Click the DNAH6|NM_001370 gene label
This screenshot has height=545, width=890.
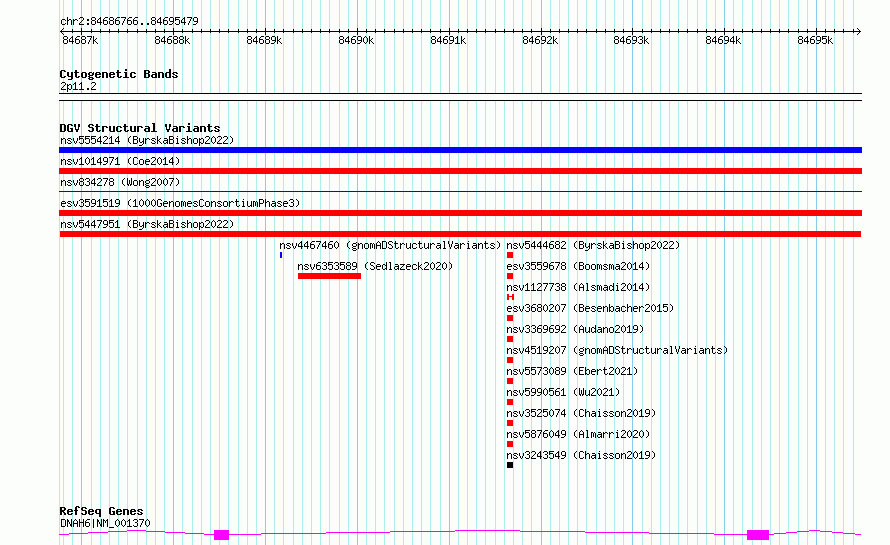(105, 523)
